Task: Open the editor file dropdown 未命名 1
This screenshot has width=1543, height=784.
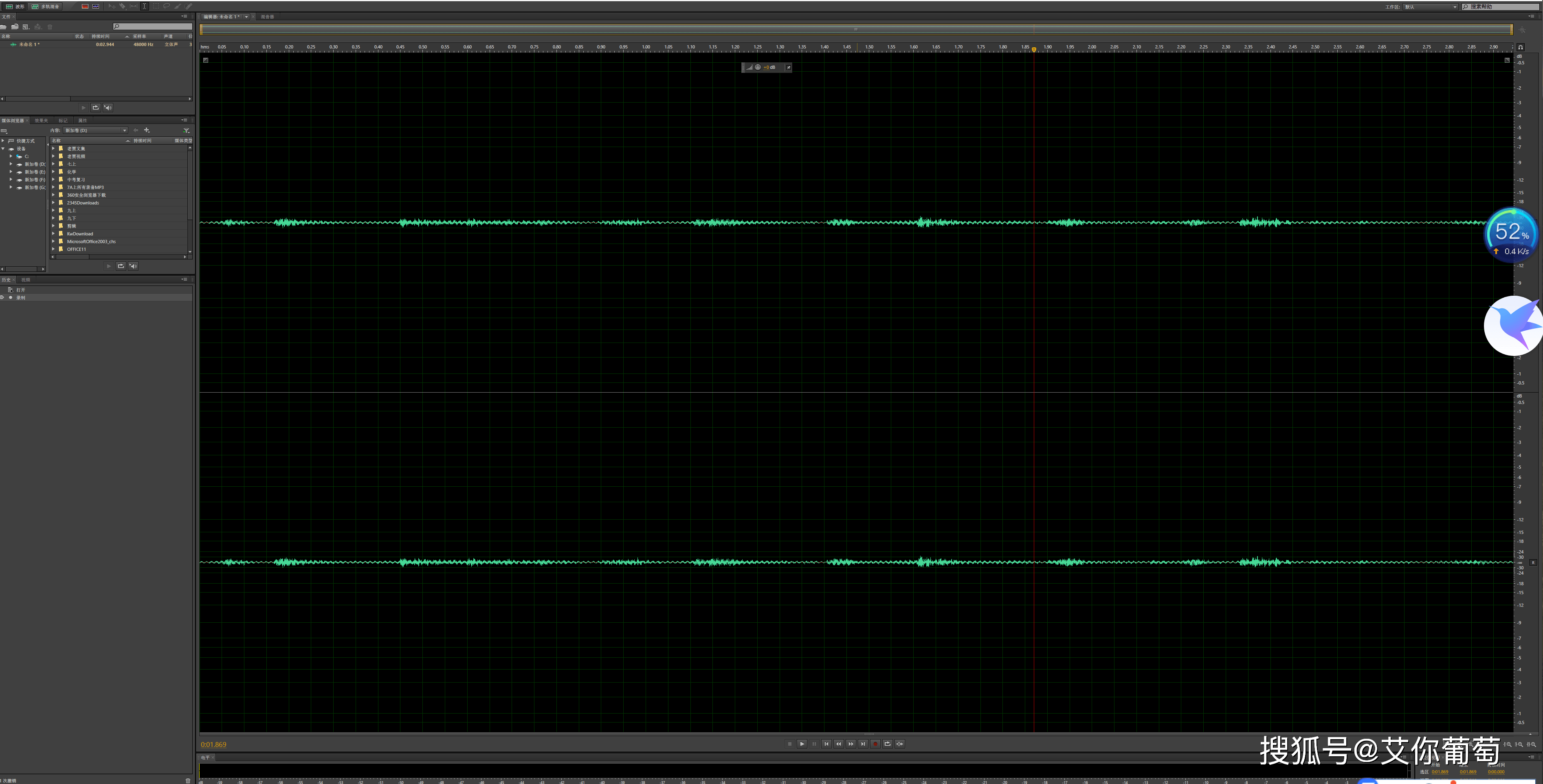Action: pyautogui.click(x=246, y=17)
